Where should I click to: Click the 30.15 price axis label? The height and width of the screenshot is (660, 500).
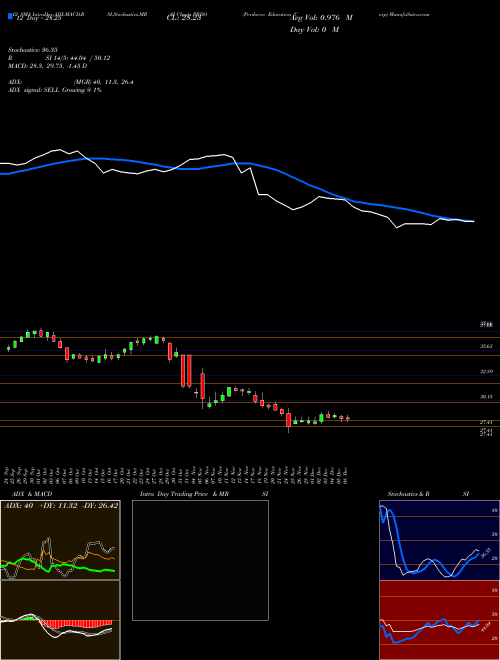pyautogui.click(x=487, y=397)
